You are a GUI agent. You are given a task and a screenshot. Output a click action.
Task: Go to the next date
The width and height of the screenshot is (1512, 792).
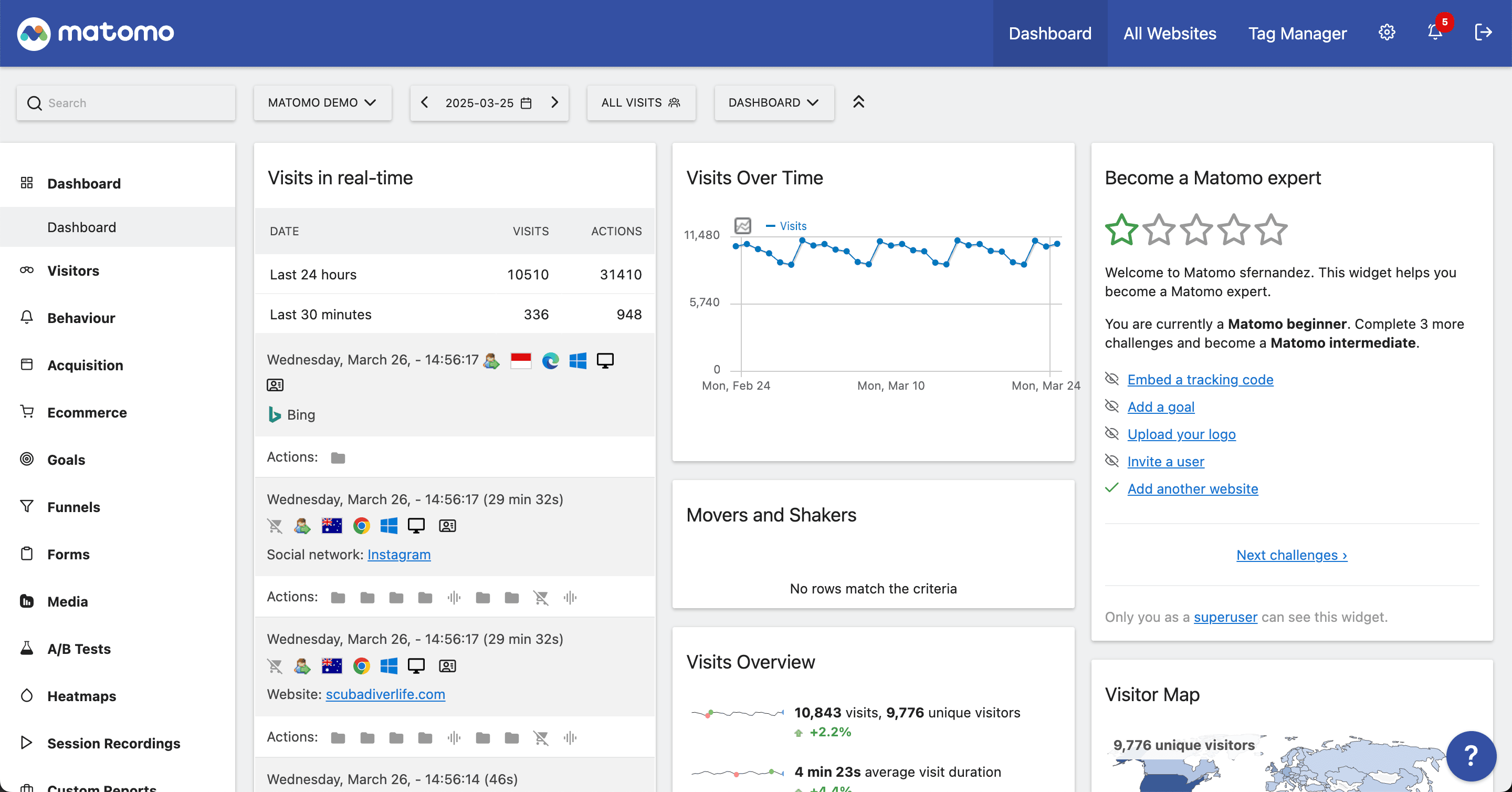tap(555, 103)
